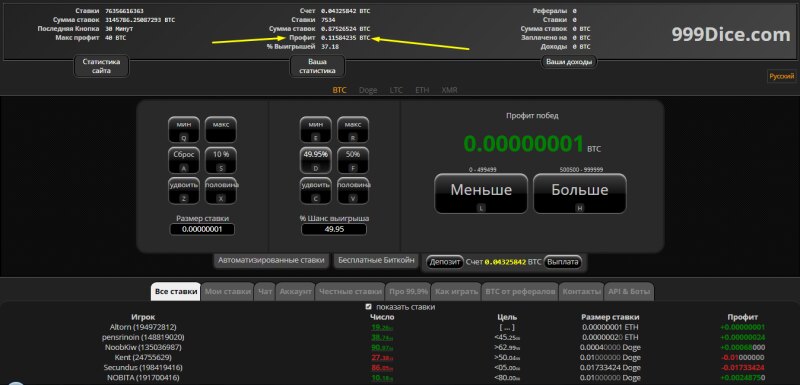The height and width of the screenshot is (385, 800).
Task: Click the Профит column header in bets table
Action: (743, 317)
